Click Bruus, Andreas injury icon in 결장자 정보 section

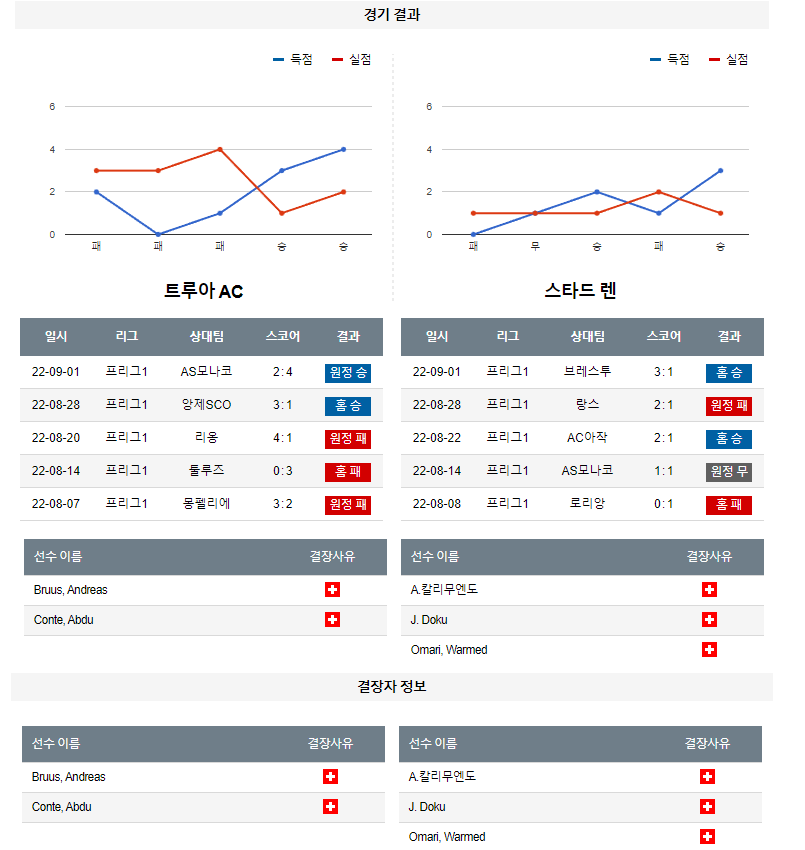click(330, 776)
